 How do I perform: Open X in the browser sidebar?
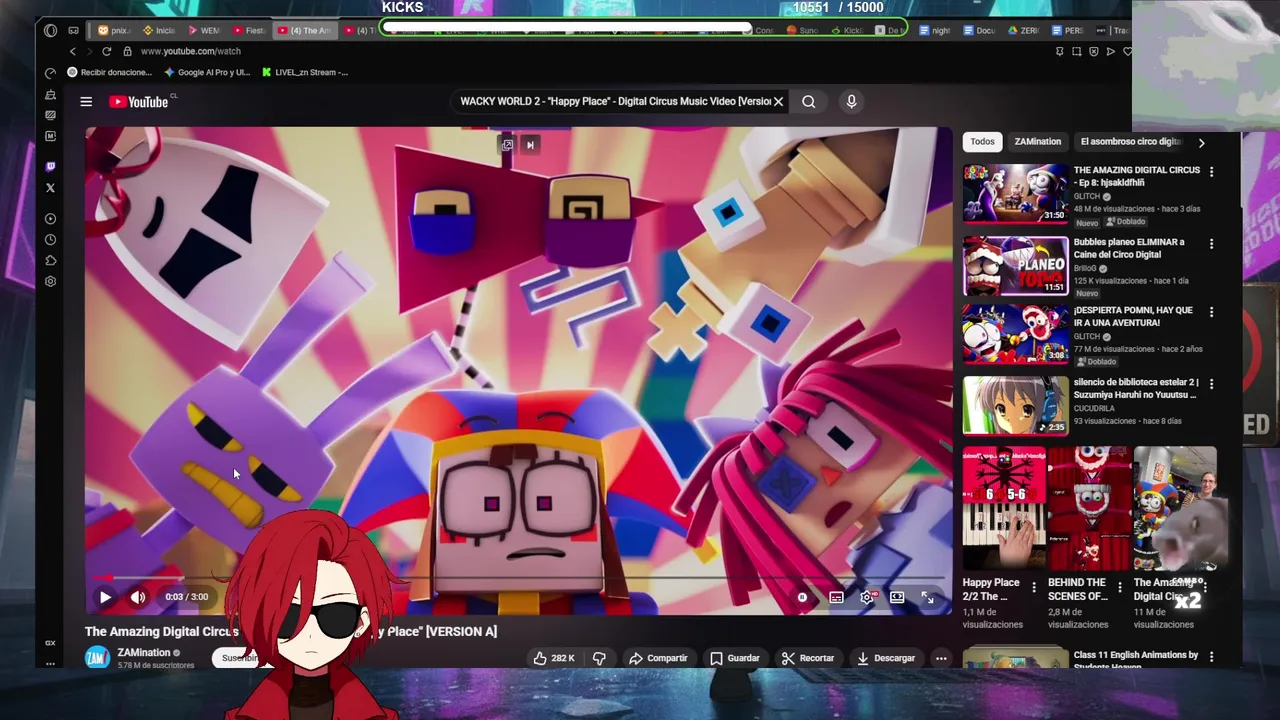coord(50,187)
